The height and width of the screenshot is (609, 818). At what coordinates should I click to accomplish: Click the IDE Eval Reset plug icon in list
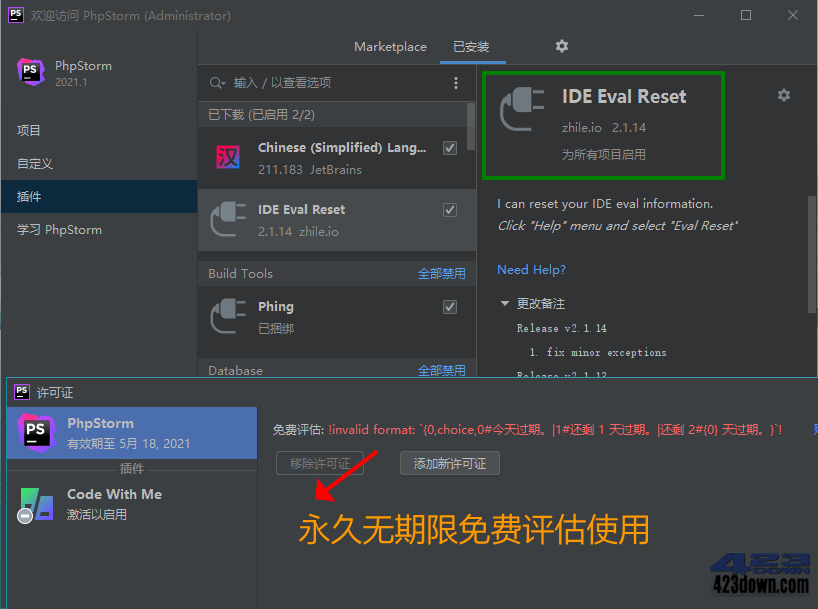click(x=229, y=215)
